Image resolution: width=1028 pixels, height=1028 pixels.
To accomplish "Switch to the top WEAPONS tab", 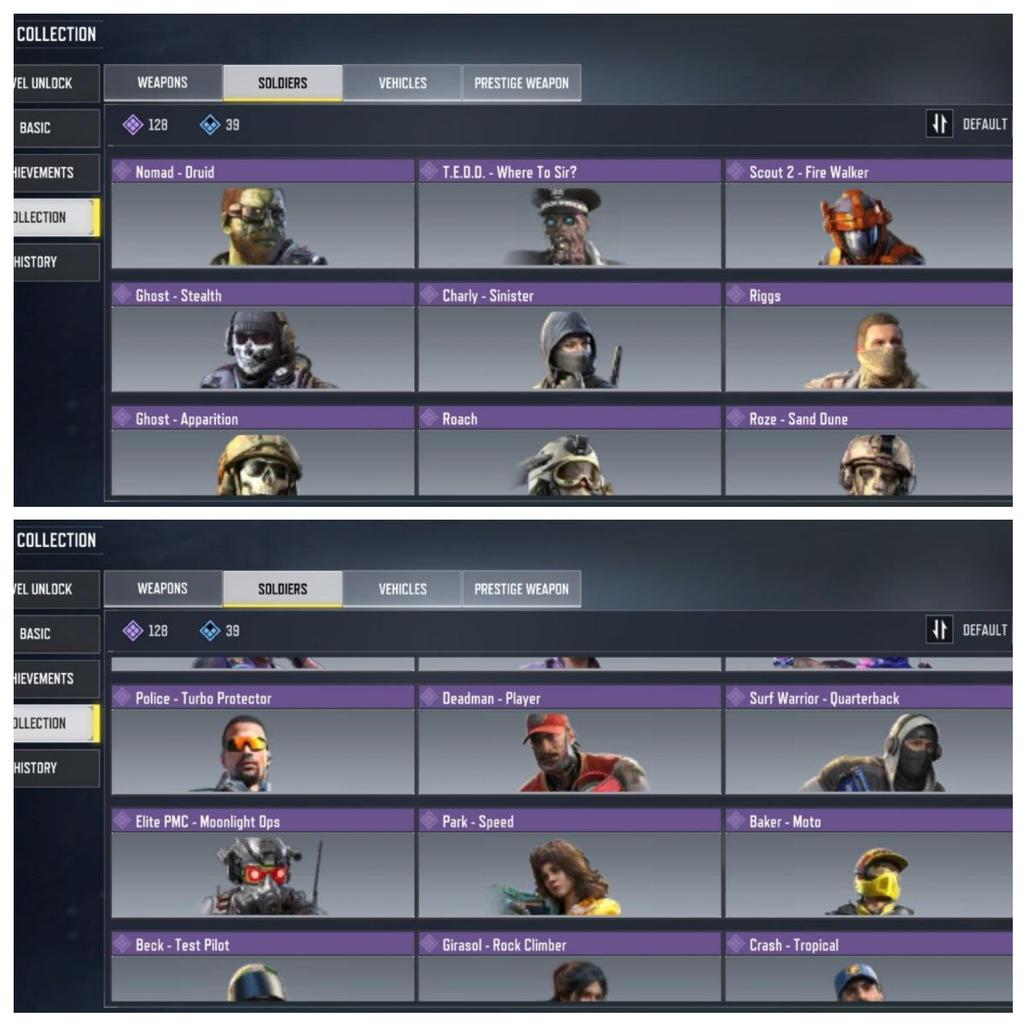I will pyautogui.click(x=163, y=83).
